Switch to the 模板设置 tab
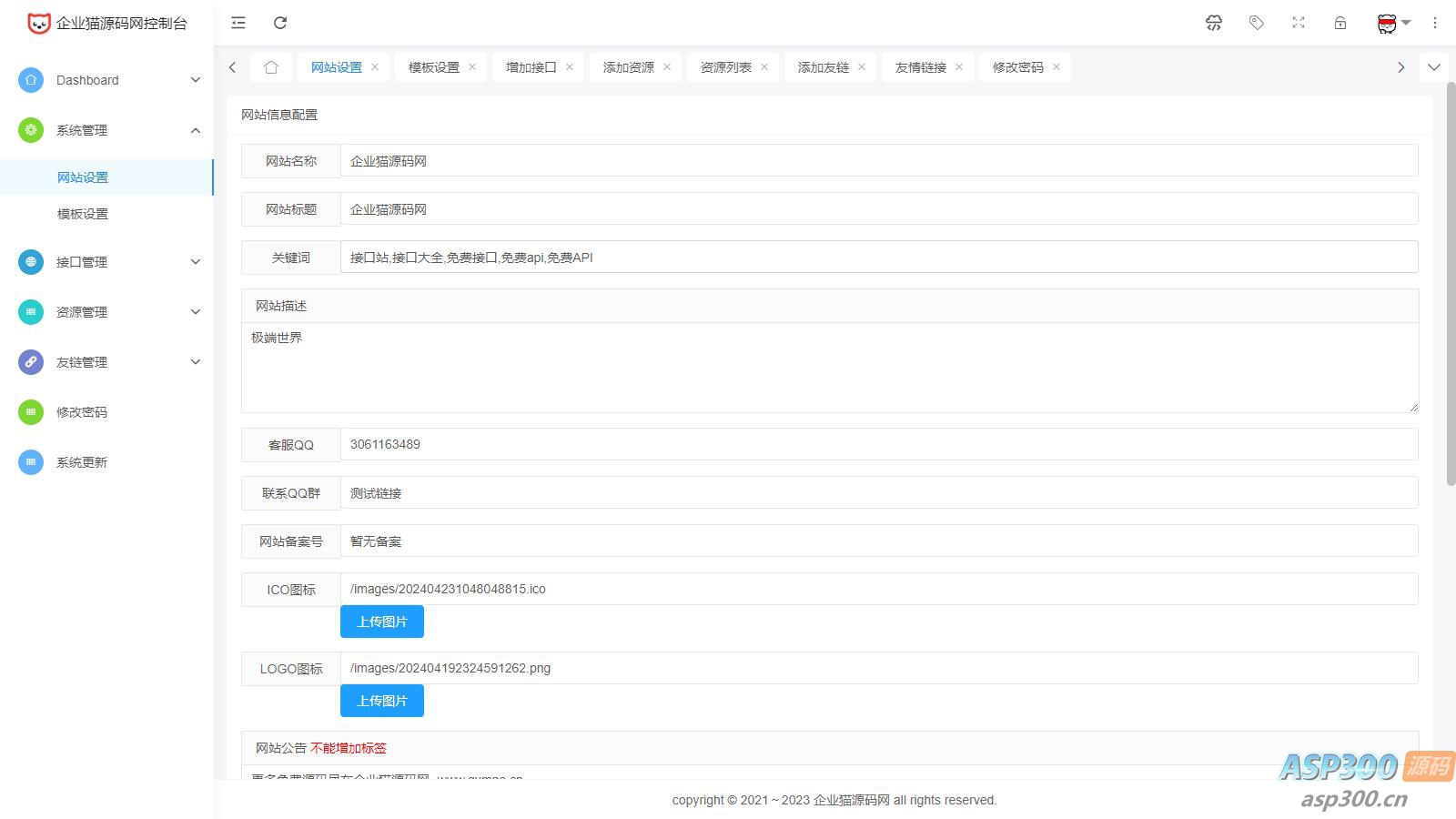The height and width of the screenshot is (819, 1456). coord(433,66)
